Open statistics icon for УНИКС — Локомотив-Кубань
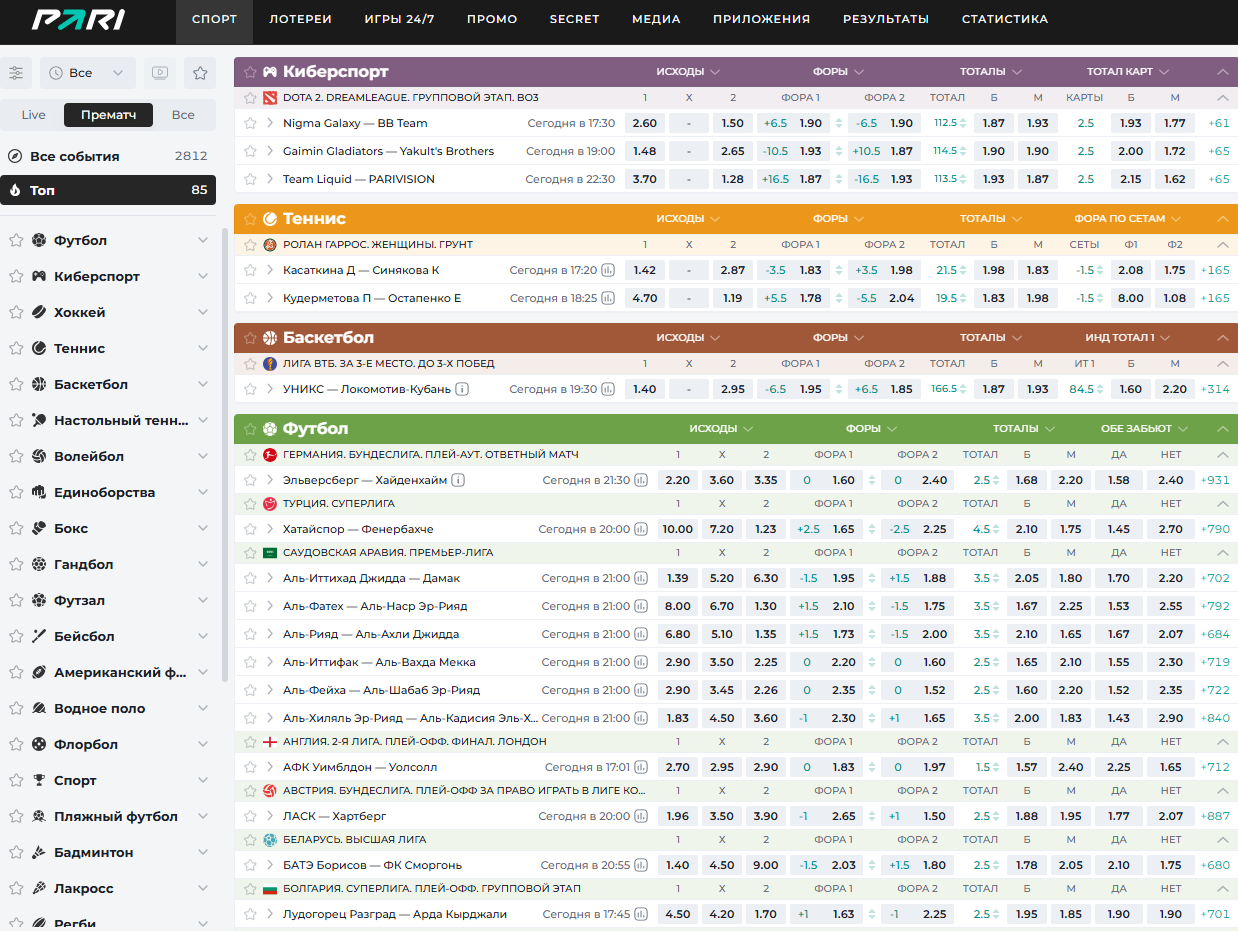This screenshot has width=1238, height=931. point(608,389)
